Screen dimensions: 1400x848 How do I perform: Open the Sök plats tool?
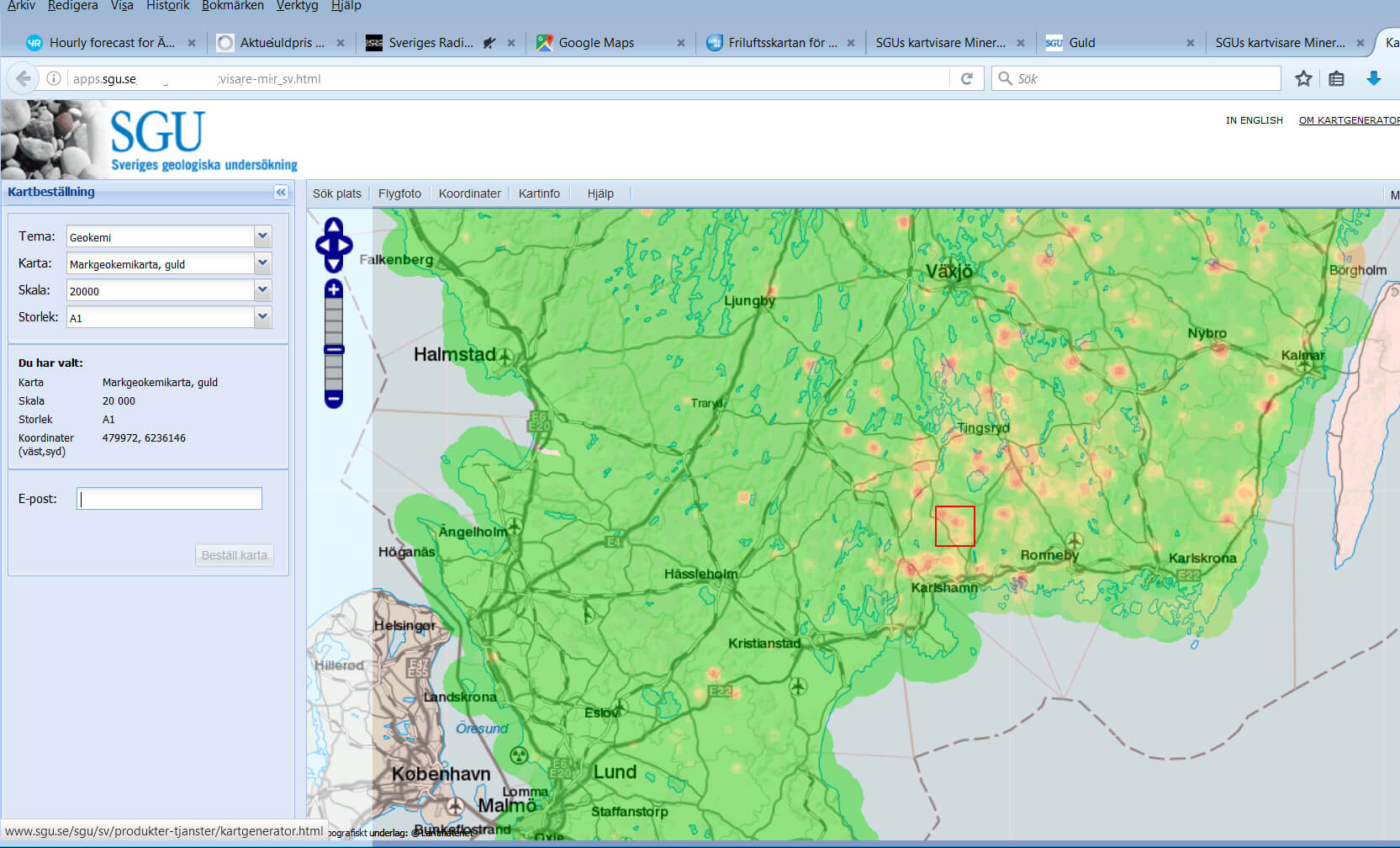tap(337, 193)
